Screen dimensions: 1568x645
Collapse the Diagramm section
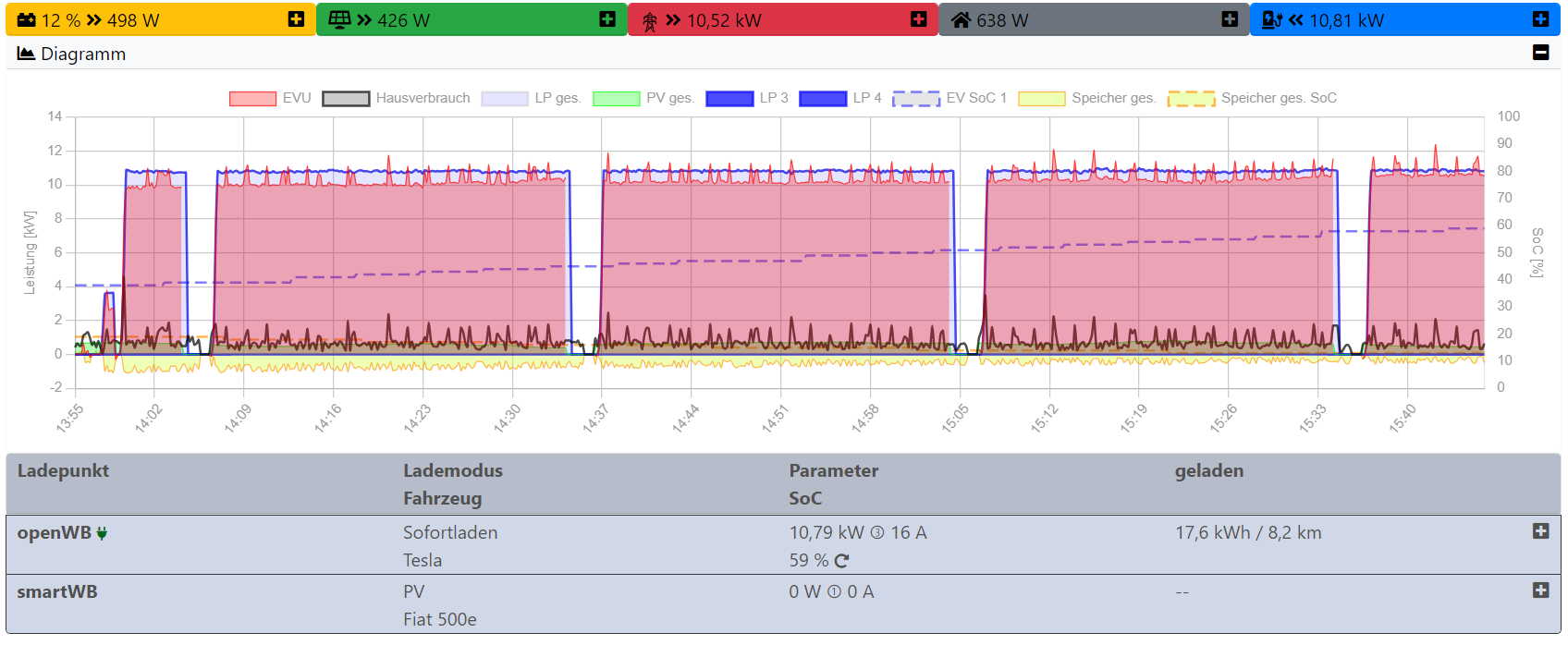(1540, 53)
